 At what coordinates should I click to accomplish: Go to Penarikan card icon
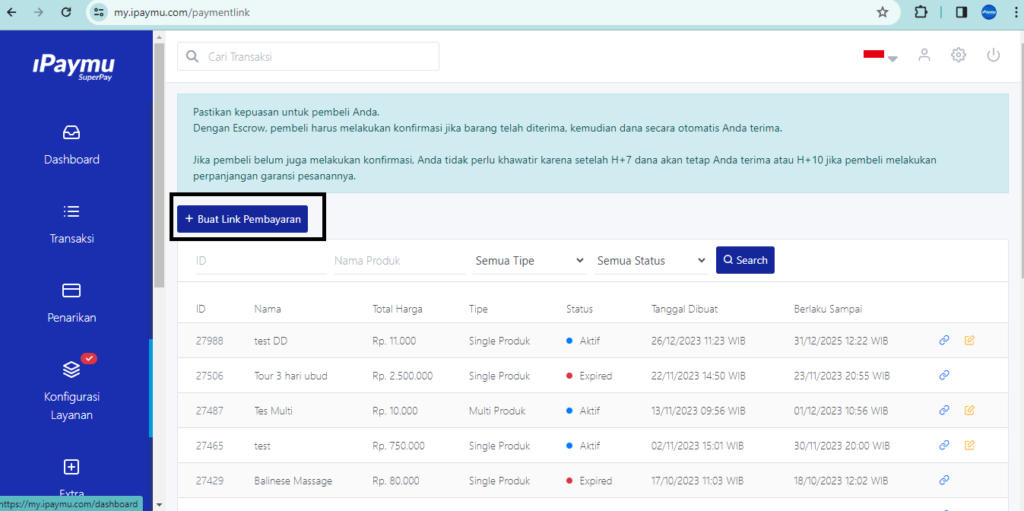(71, 290)
